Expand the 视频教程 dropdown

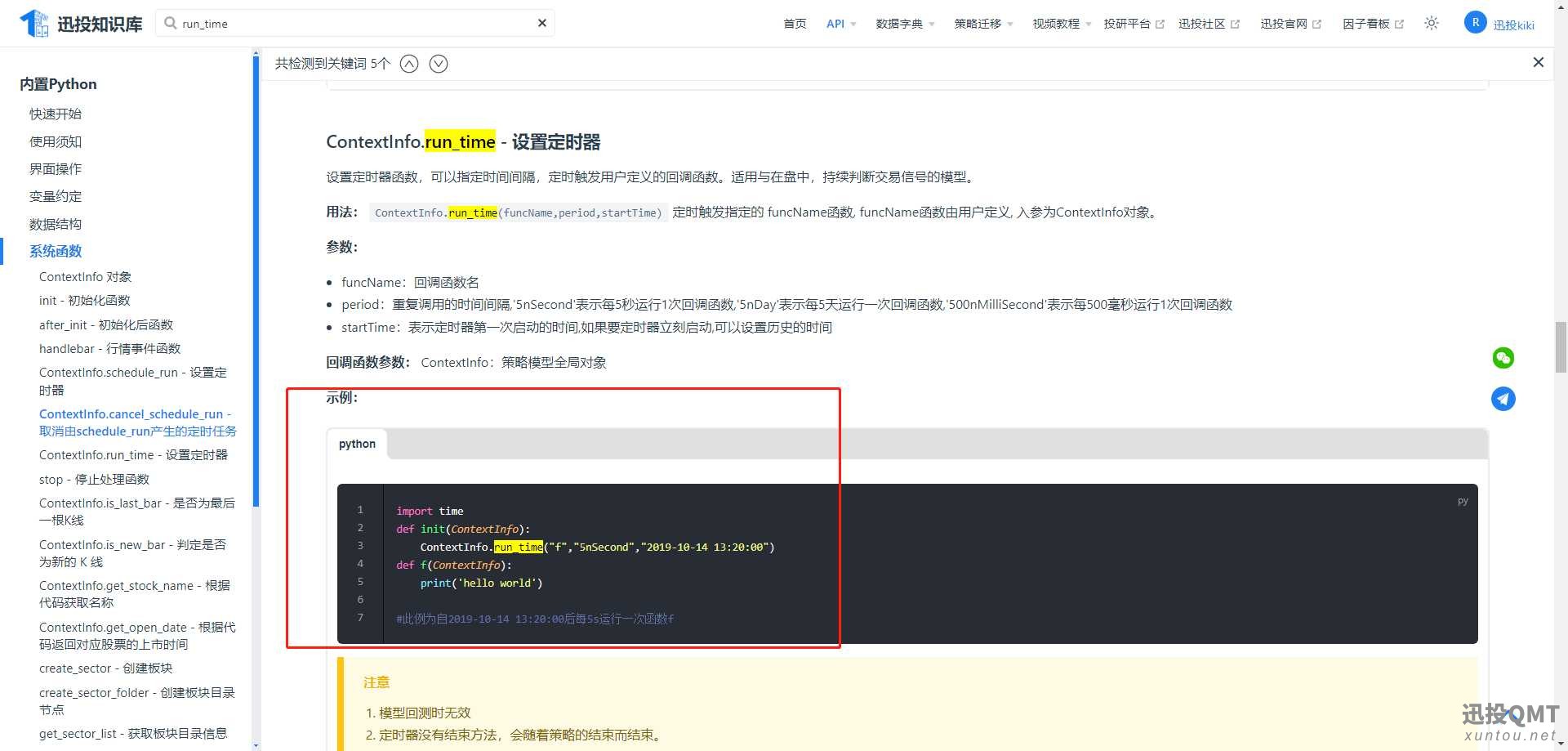tap(1062, 24)
